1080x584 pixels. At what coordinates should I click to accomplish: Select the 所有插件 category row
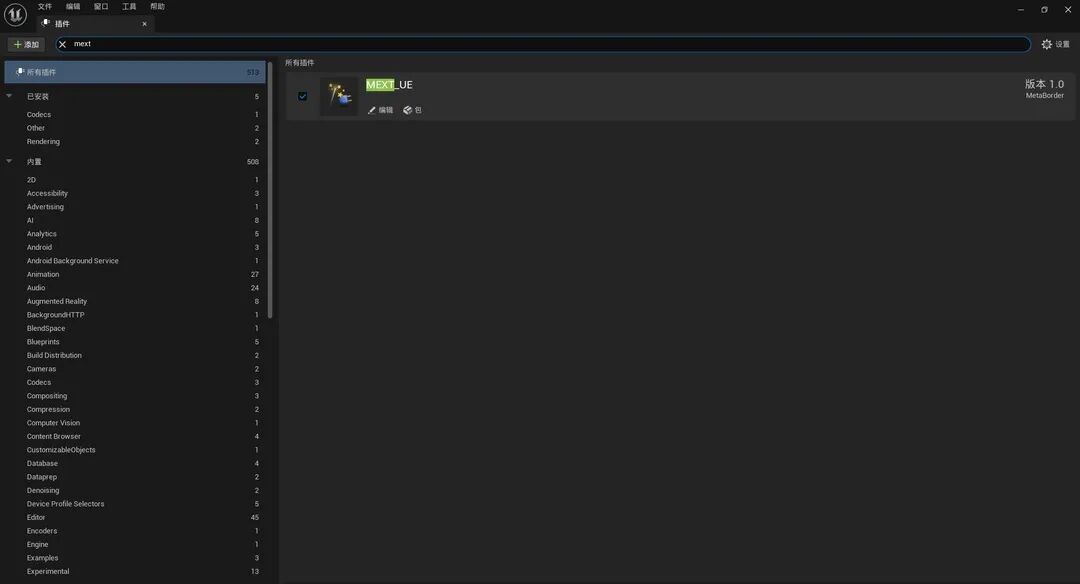click(x=135, y=72)
